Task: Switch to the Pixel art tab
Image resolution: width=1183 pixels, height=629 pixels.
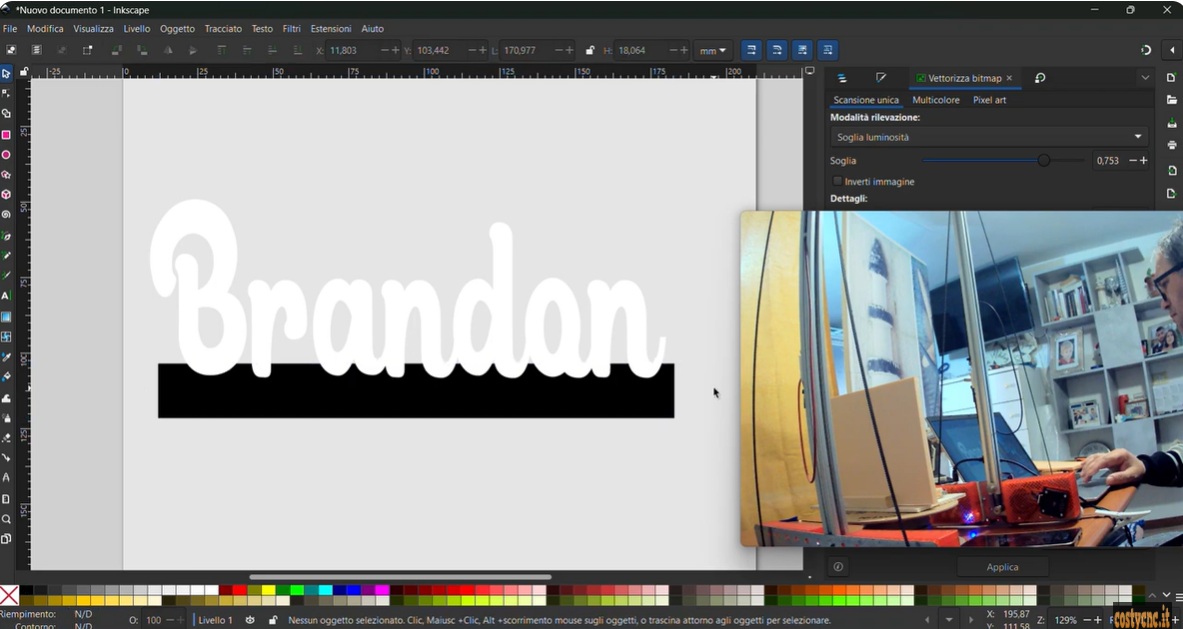Action: [989, 100]
